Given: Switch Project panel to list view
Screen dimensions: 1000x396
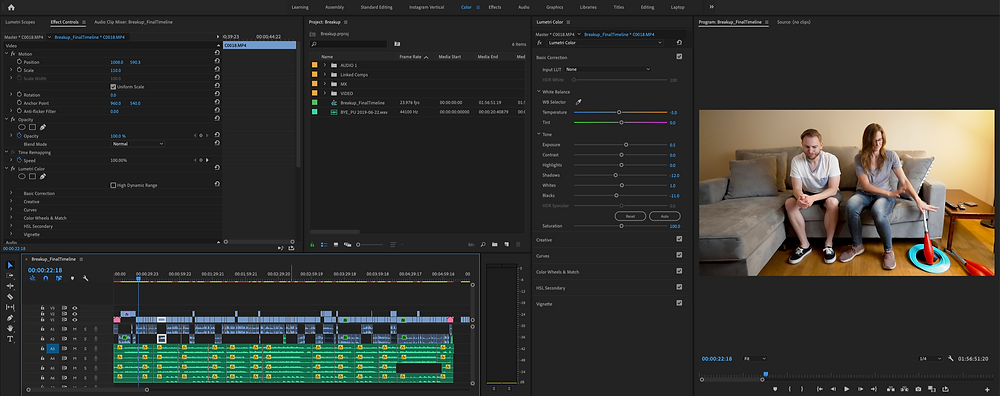Looking at the screenshot, I should 324,244.
